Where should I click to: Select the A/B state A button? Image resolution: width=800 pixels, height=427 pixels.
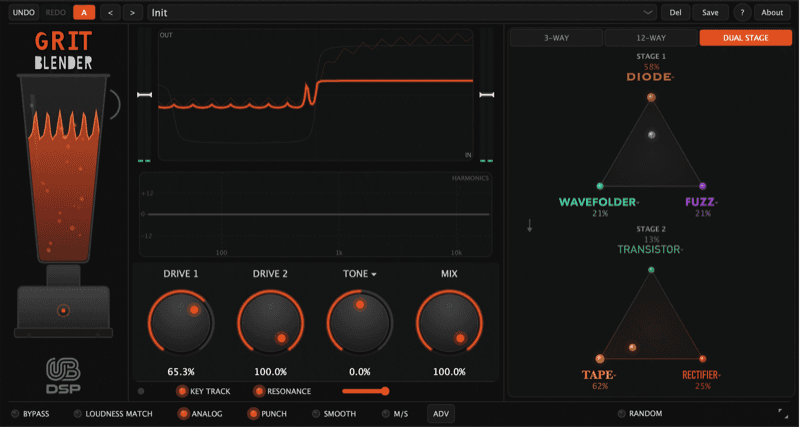click(84, 13)
